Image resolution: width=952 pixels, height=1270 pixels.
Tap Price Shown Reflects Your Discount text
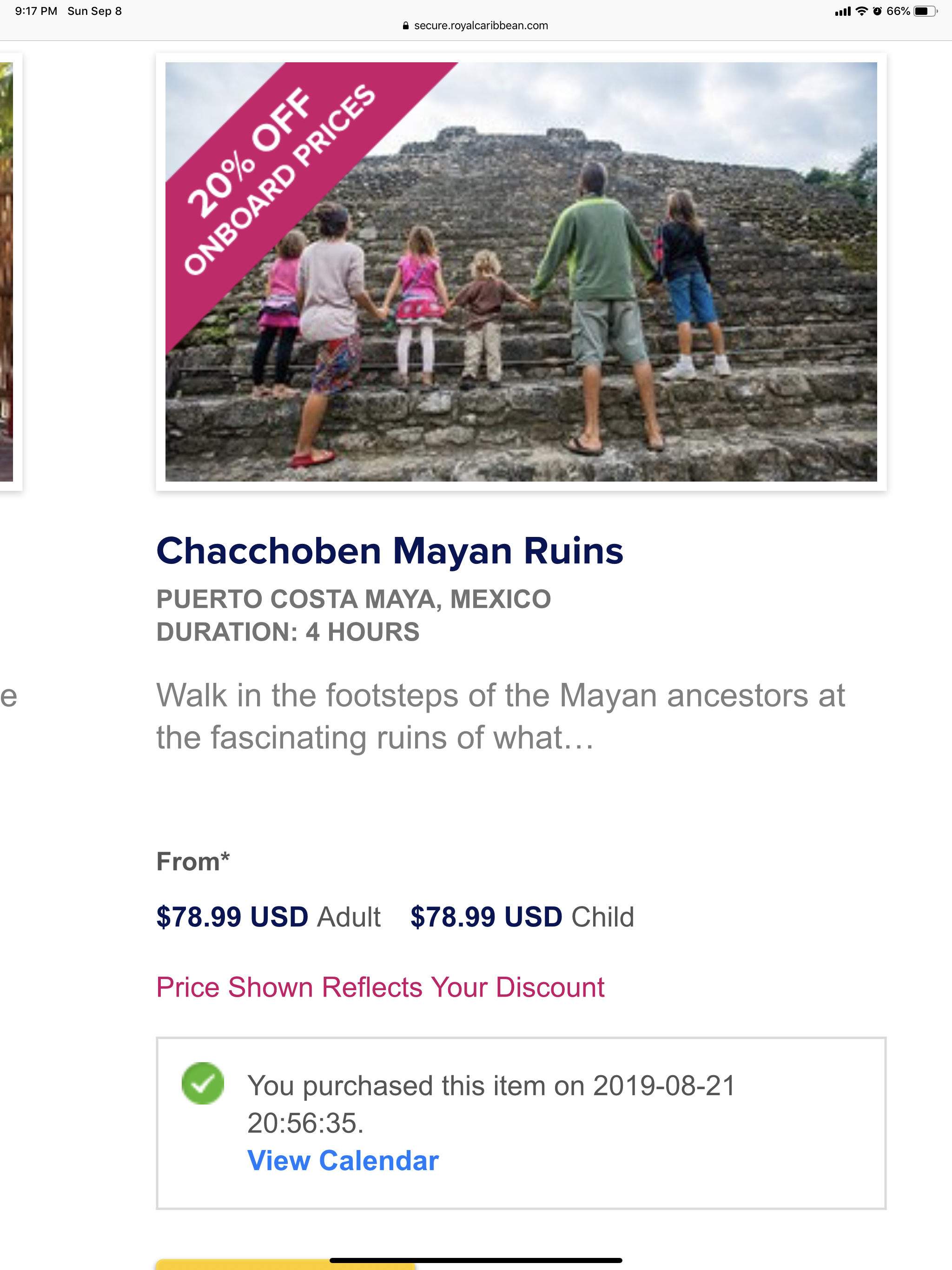[380, 987]
